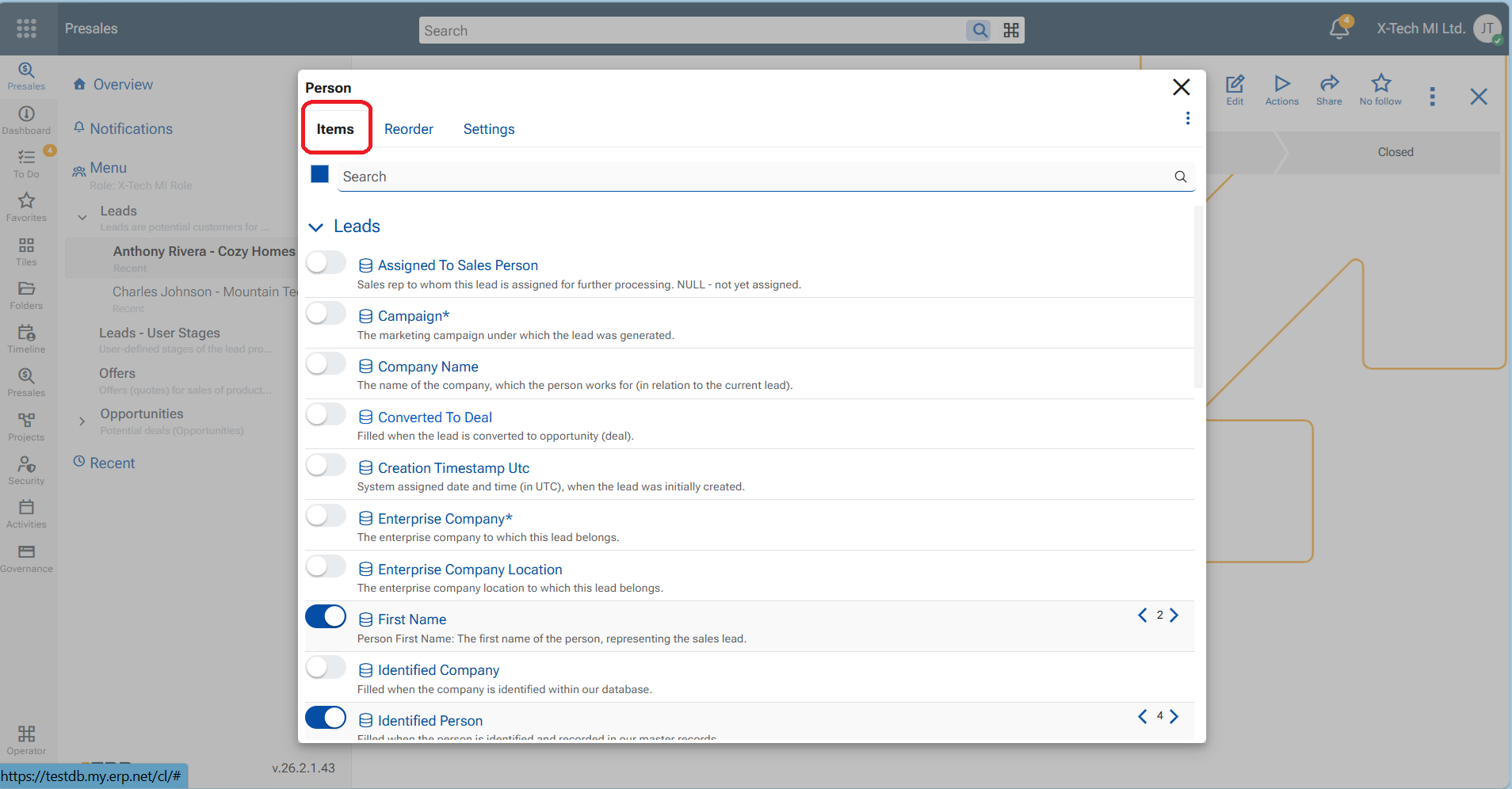The width and height of the screenshot is (1512, 789).
Task: Toggle the Identified Company switch
Action: point(326,667)
